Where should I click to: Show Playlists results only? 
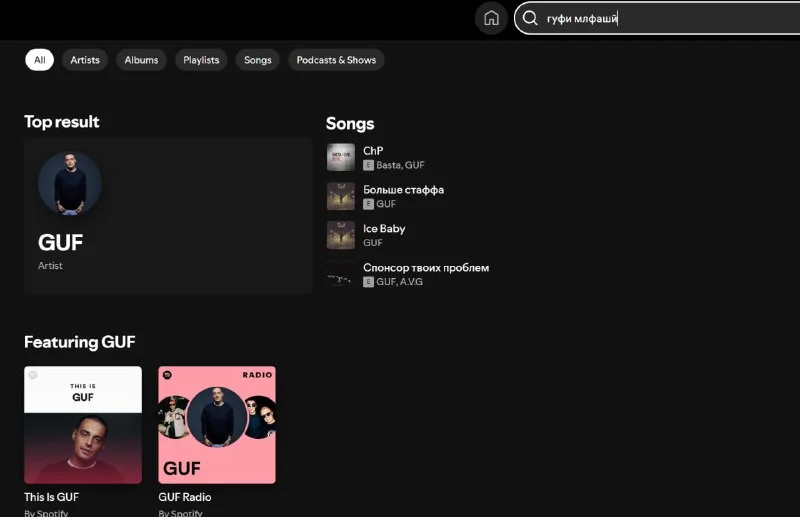tap(201, 60)
